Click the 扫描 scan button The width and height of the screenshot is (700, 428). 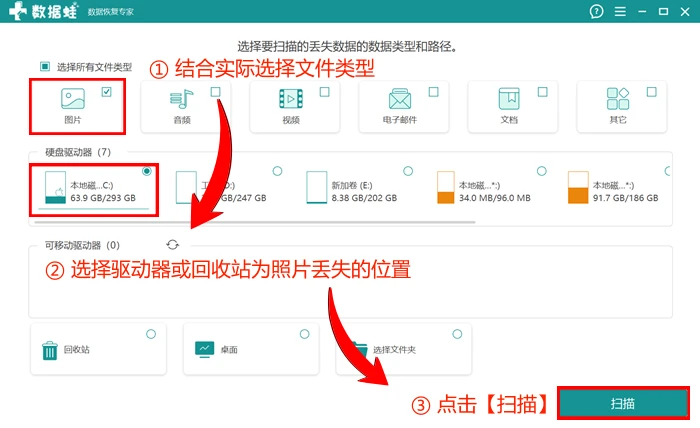click(623, 403)
